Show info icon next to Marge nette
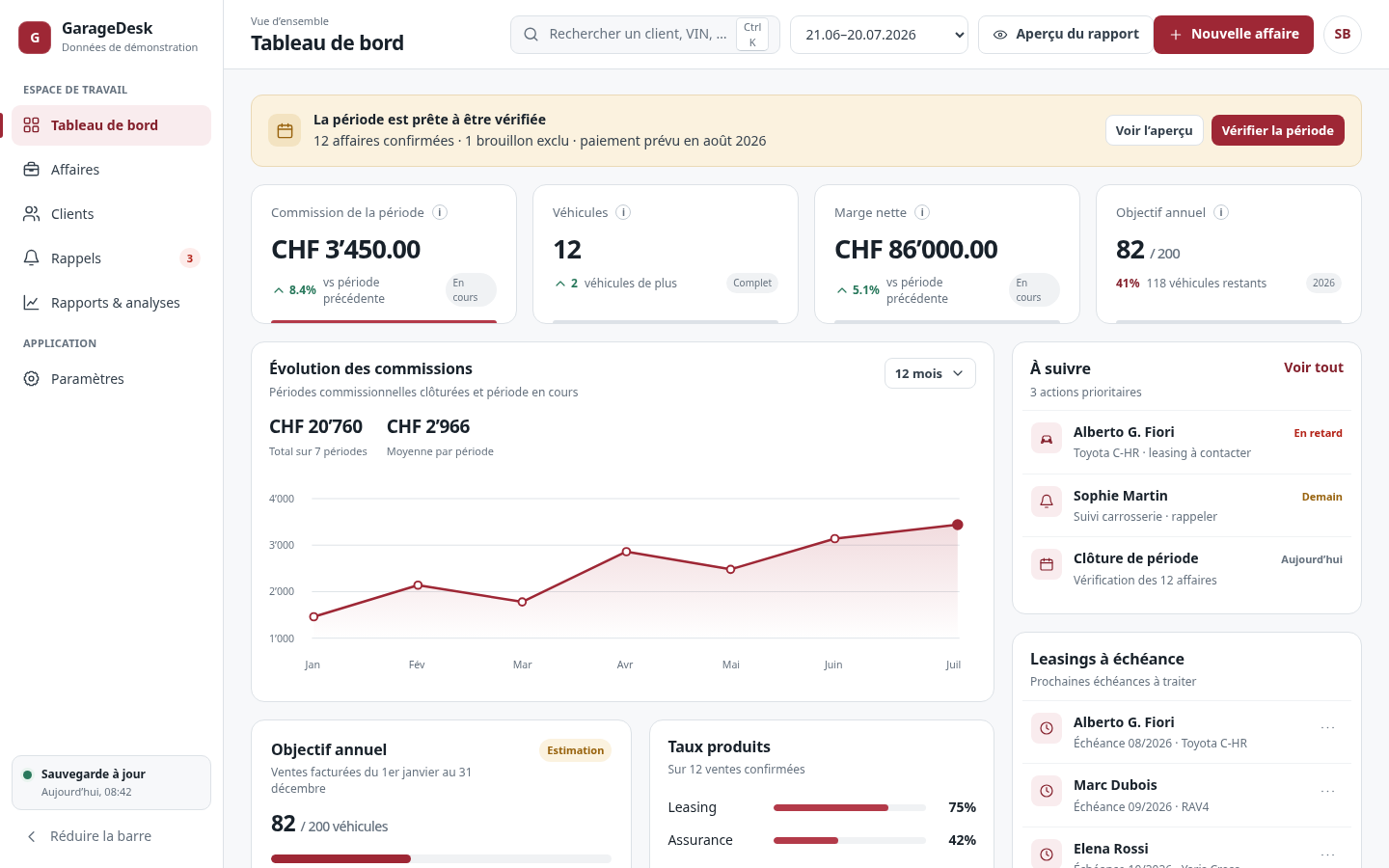This screenshot has height=868, width=1389. point(922,212)
